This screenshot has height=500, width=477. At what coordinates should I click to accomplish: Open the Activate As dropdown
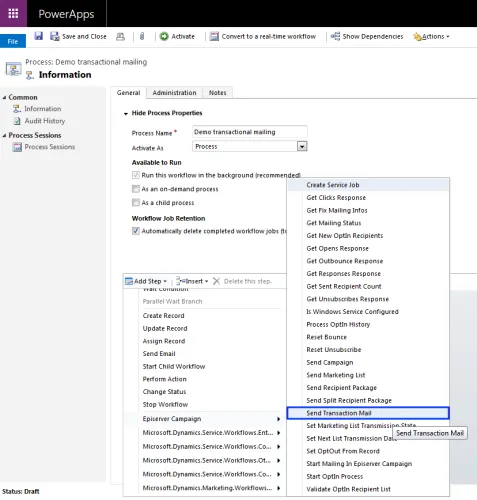point(302,146)
